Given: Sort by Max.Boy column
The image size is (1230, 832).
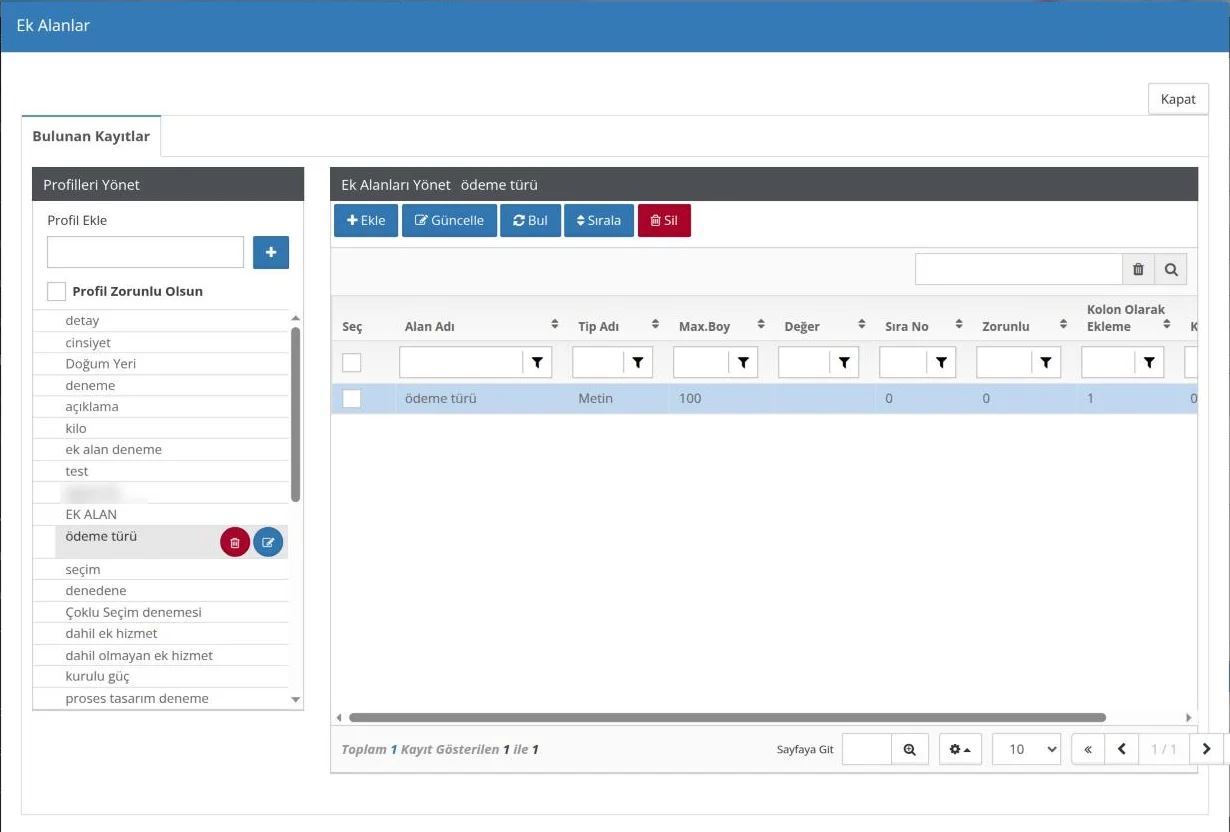Looking at the screenshot, I should [x=761, y=325].
